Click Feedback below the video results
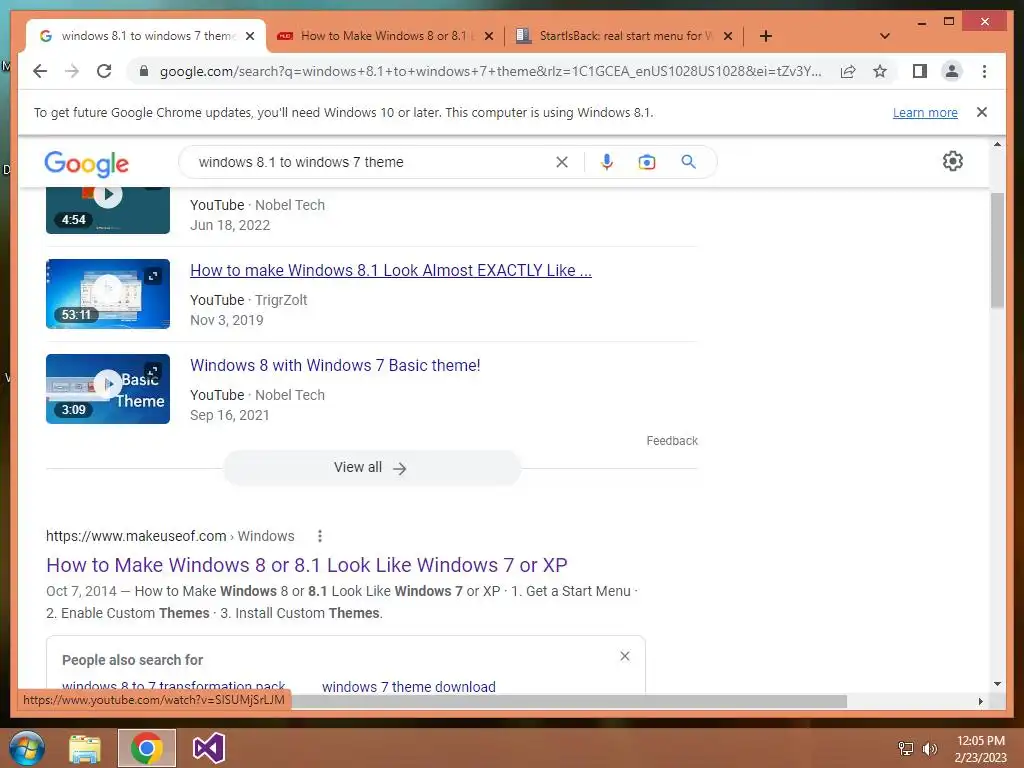The height and width of the screenshot is (768, 1024). (672, 441)
